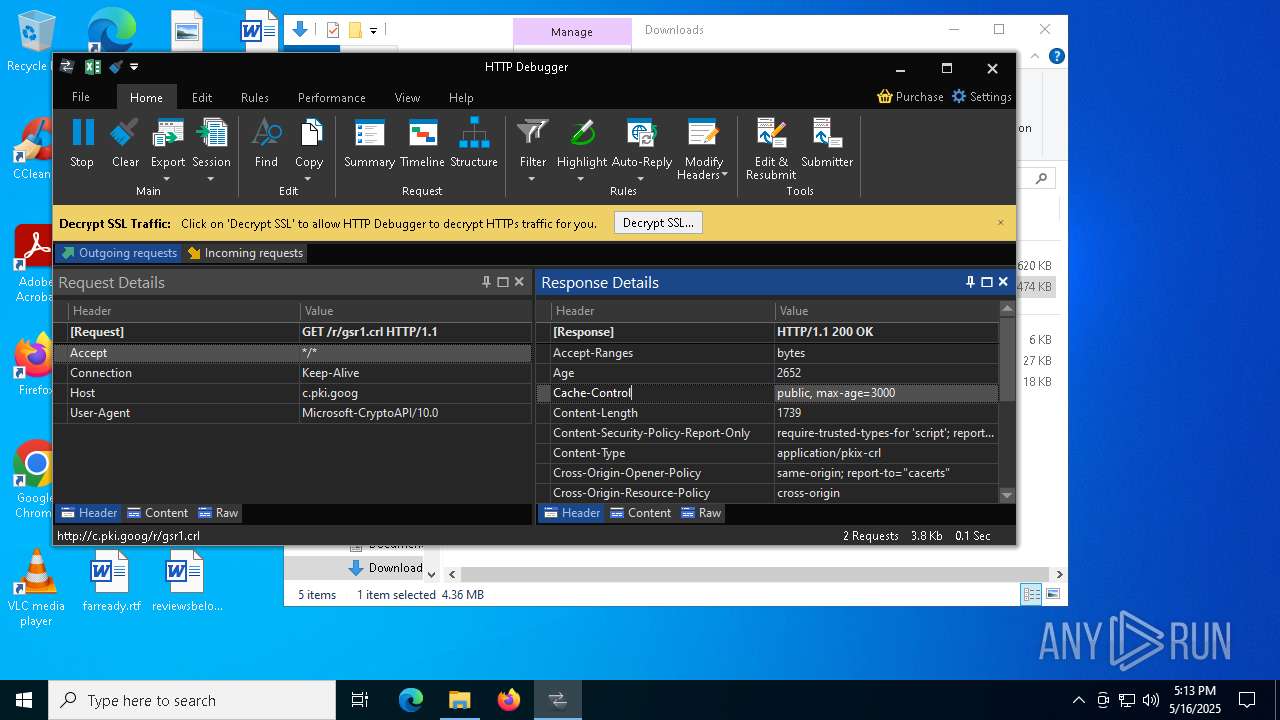Click the Cache-Control value cell
The height and width of the screenshot is (720, 1280).
[x=886, y=393]
